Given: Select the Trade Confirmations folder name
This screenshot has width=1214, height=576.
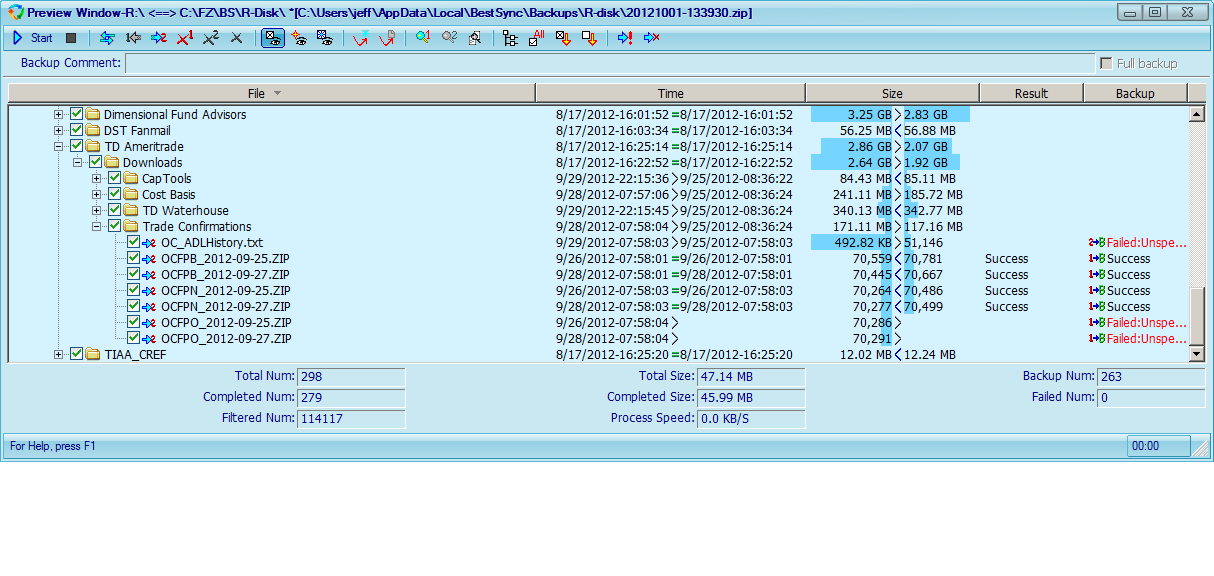Looking at the screenshot, I should 197,227.
